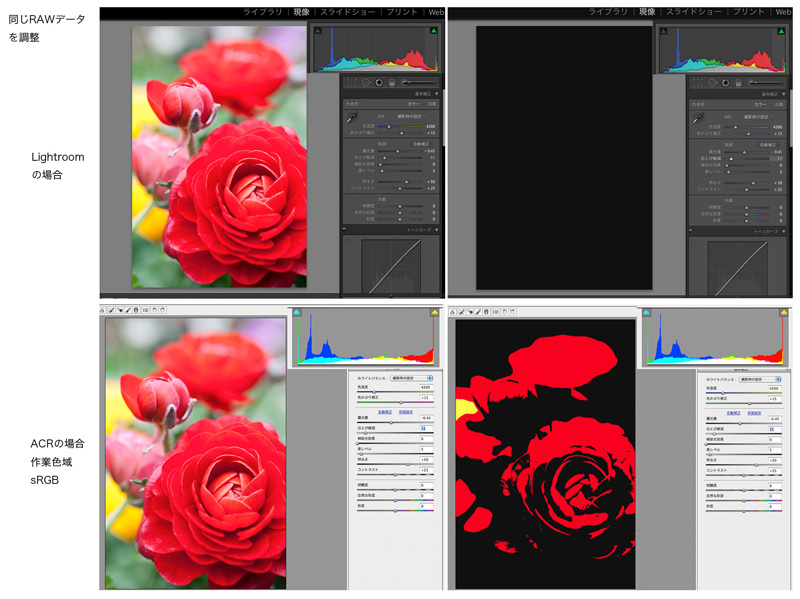The image size is (800, 599).
Task: Click 自動補正 link in ACR red-clipping window
Action: click(x=734, y=413)
